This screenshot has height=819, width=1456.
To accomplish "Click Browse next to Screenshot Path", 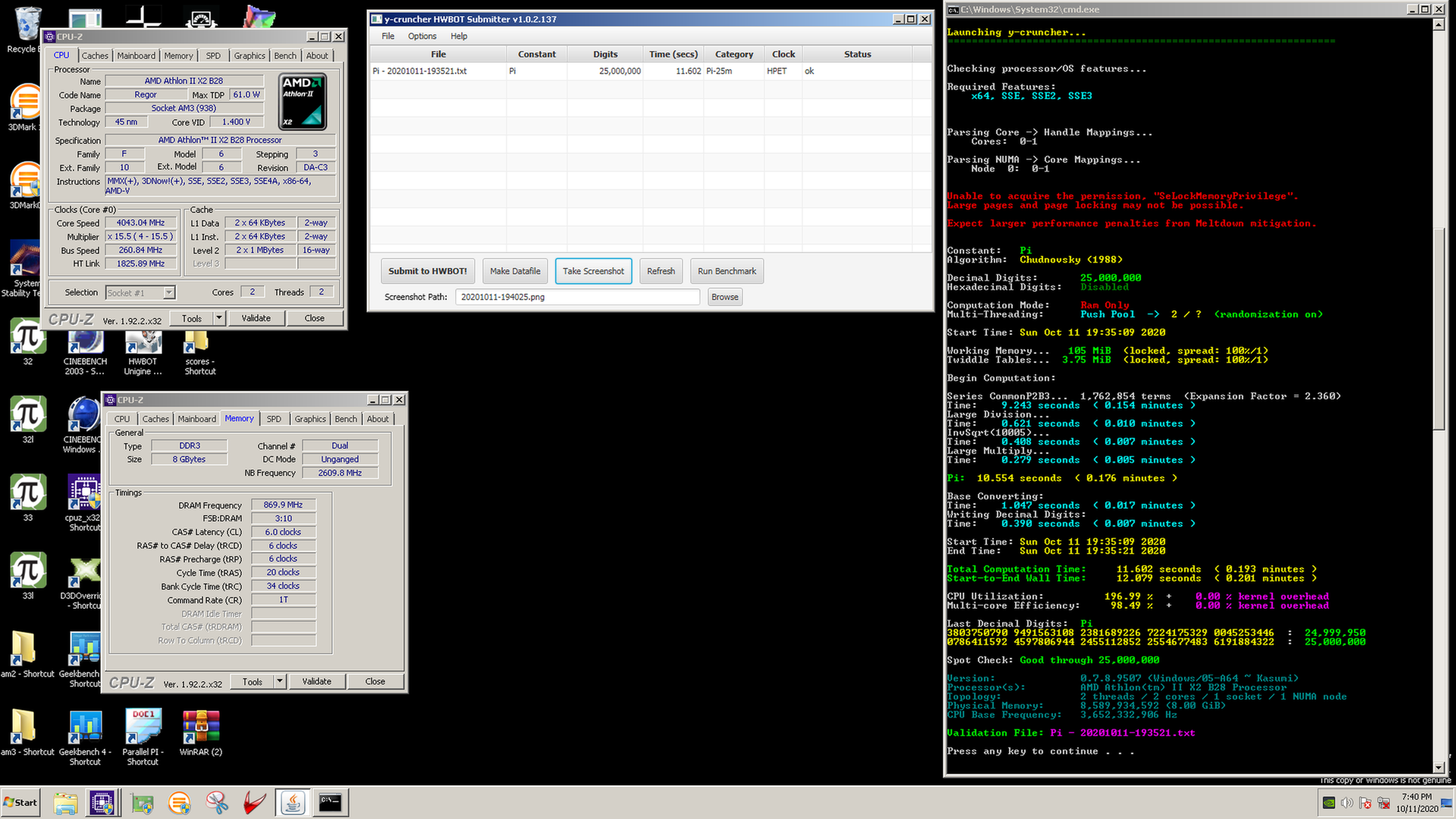I will (725, 297).
